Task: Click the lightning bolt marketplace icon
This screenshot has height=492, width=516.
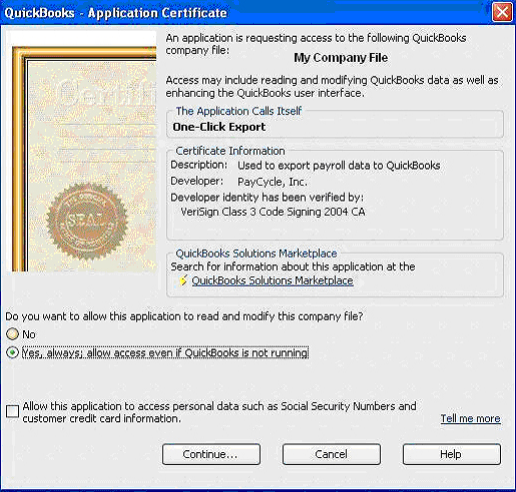Action: (183, 281)
